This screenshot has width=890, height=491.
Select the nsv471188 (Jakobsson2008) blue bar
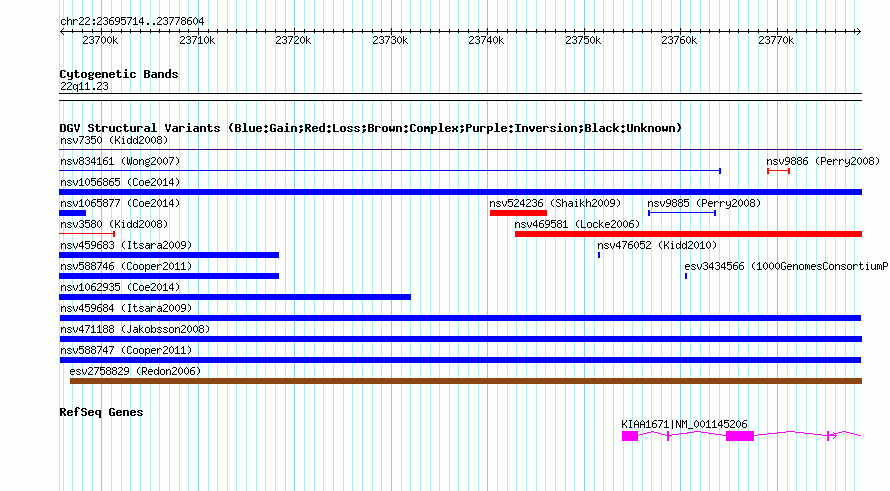click(460, 339)
